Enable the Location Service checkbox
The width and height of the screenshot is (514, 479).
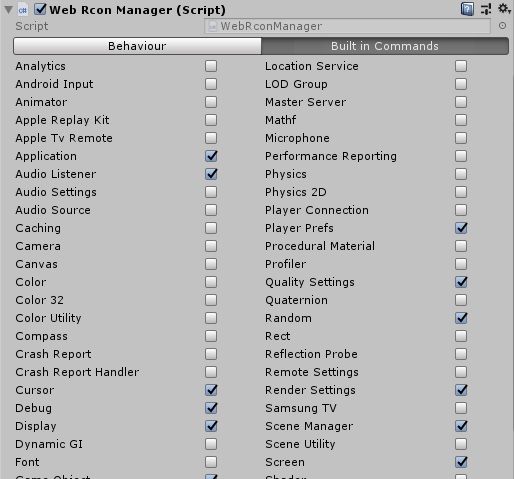[461, 66]
